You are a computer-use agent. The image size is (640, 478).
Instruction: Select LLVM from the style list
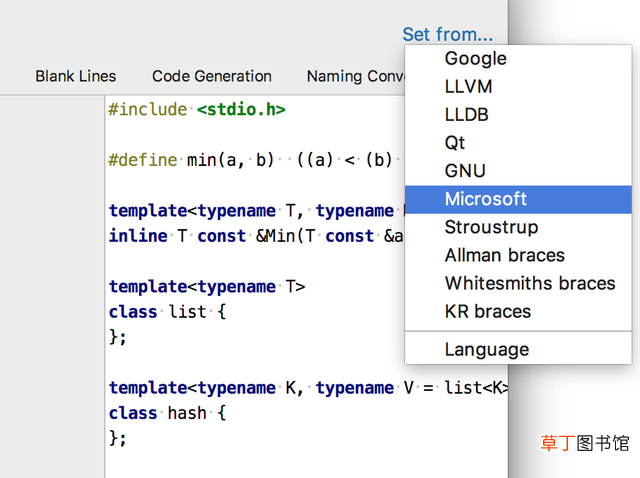[518, 87]
